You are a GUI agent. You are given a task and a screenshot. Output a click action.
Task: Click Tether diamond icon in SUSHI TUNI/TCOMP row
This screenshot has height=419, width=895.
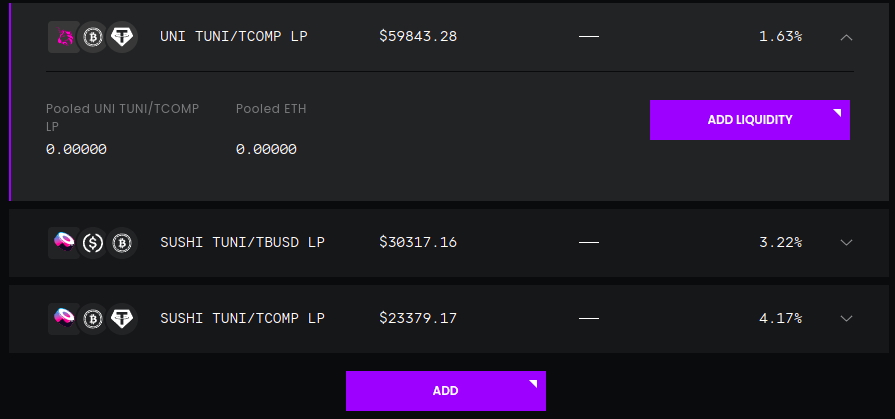(x=122, y=318)
